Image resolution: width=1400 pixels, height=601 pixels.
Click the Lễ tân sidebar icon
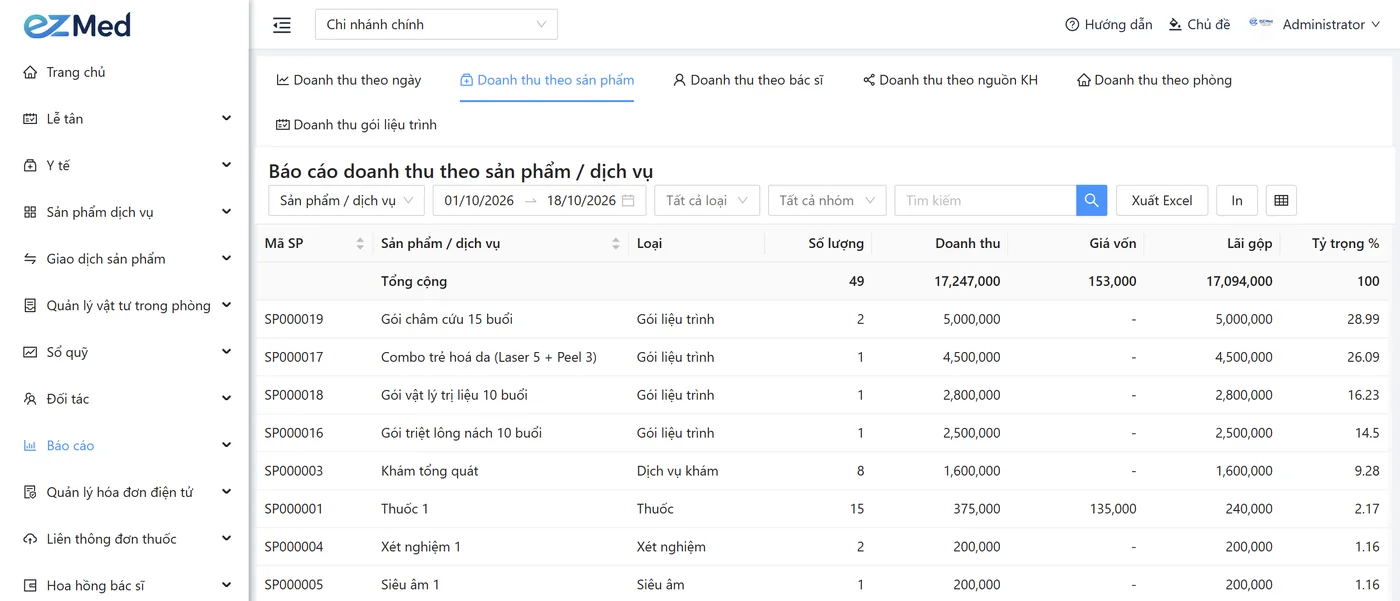[30, 119]
